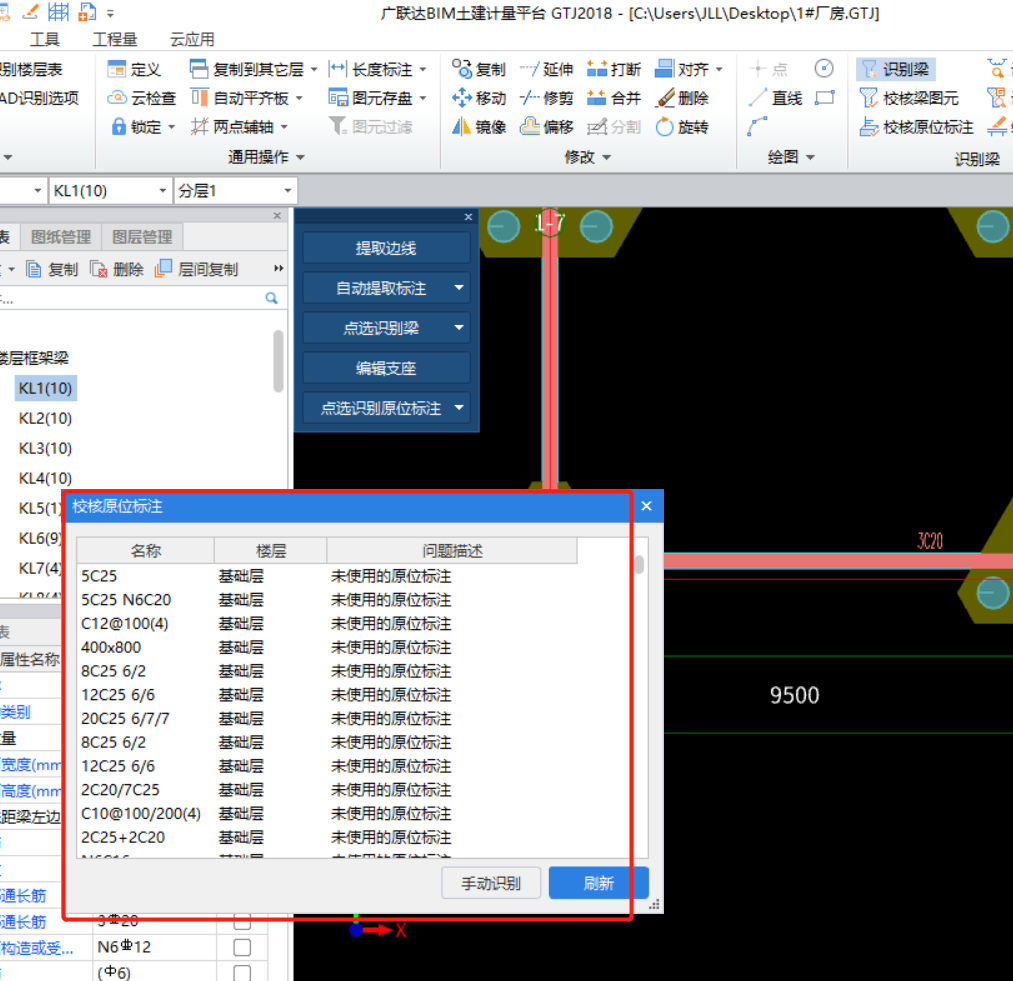Select the 两点辅轴 two-point auxiliary axis tool
The width and height of the screenshot is (1013, 981).
coord(232,127)
